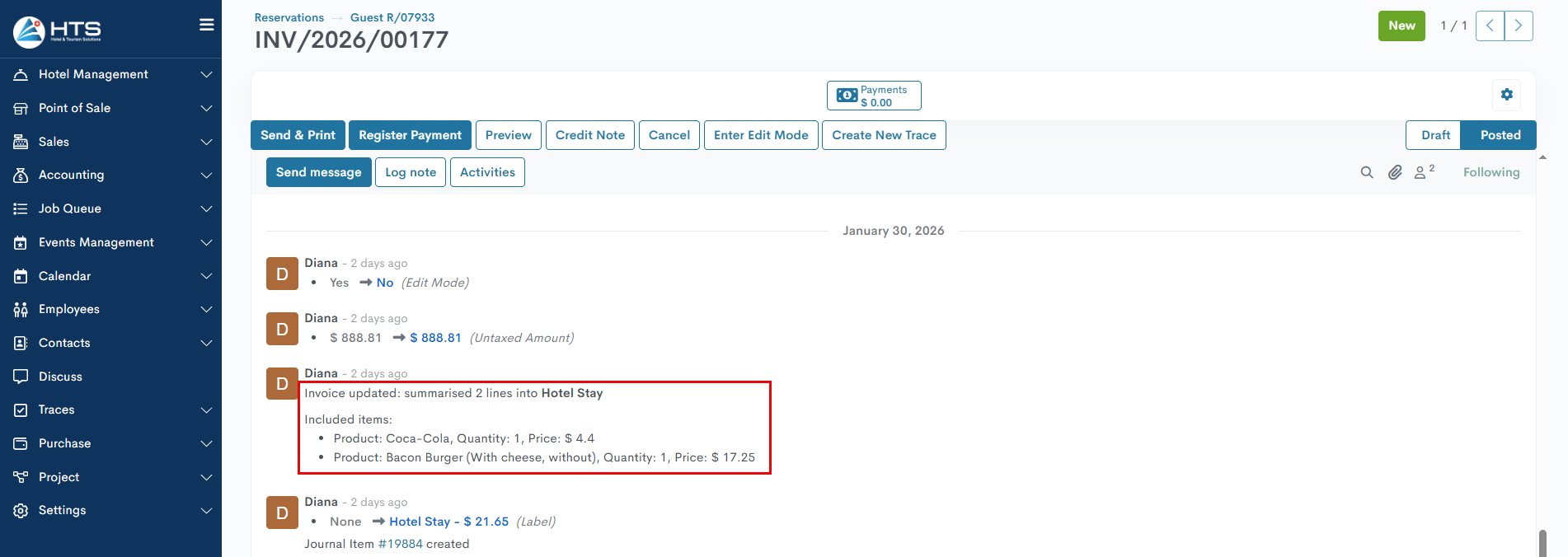The image size is (1568, 557).
Task: Click the search magnifier icon in chatter
Action: pyautogui.click(x=1366, y=172)
